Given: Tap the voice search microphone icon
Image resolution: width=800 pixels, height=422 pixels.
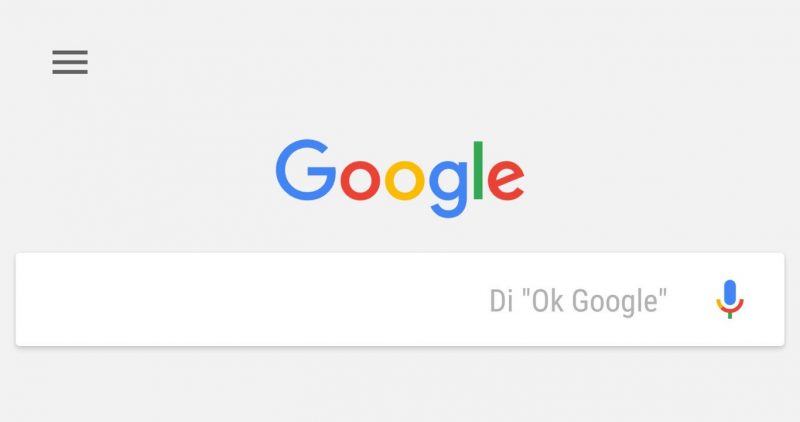Looking at the screenshot, I should [x=730, y=299].
